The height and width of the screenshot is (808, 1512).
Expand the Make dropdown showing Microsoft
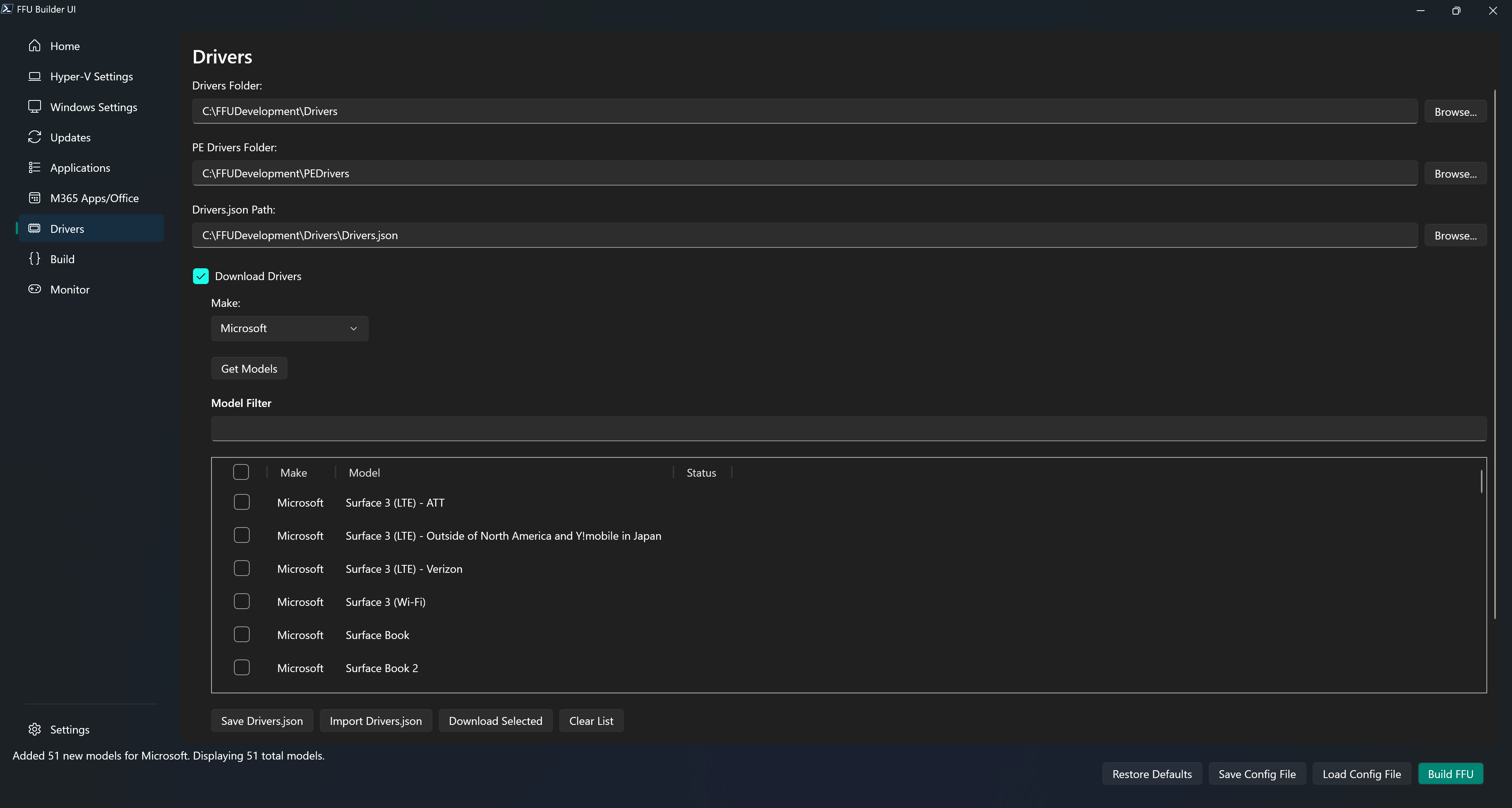(x=289, y=328)
